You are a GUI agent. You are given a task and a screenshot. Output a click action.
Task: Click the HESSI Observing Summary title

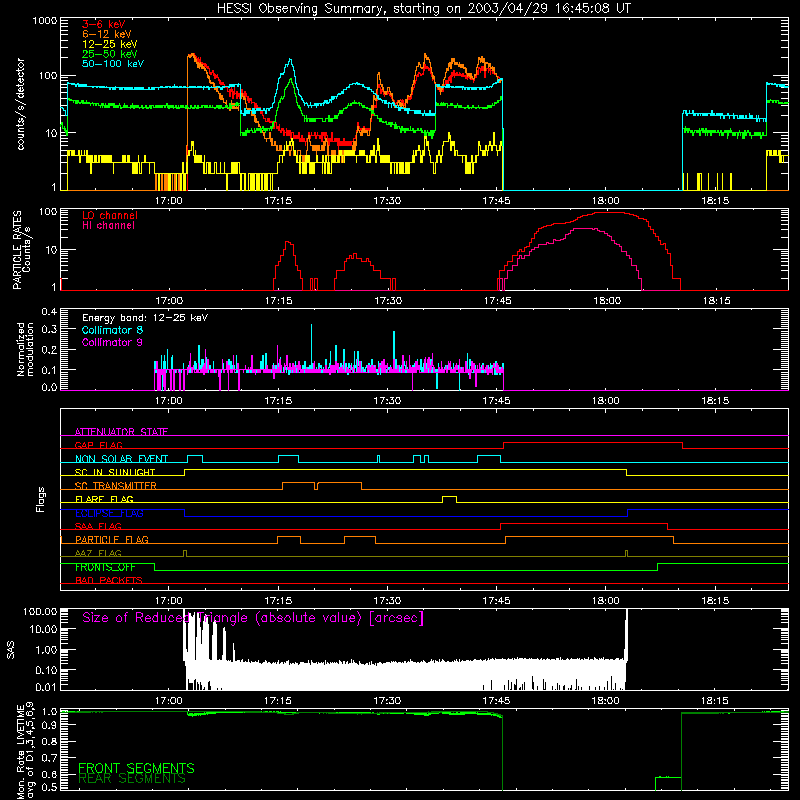[423, 8]
